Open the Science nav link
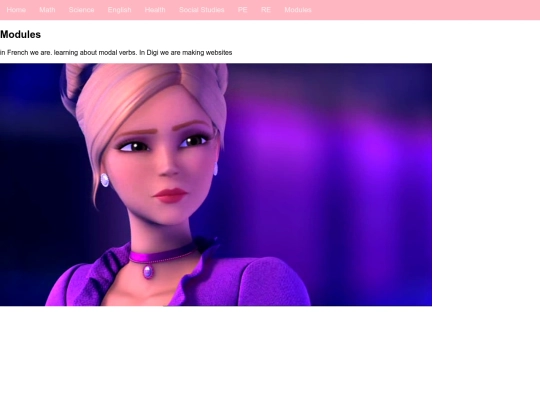The image size is (540, 405). [x=81, y=10]
